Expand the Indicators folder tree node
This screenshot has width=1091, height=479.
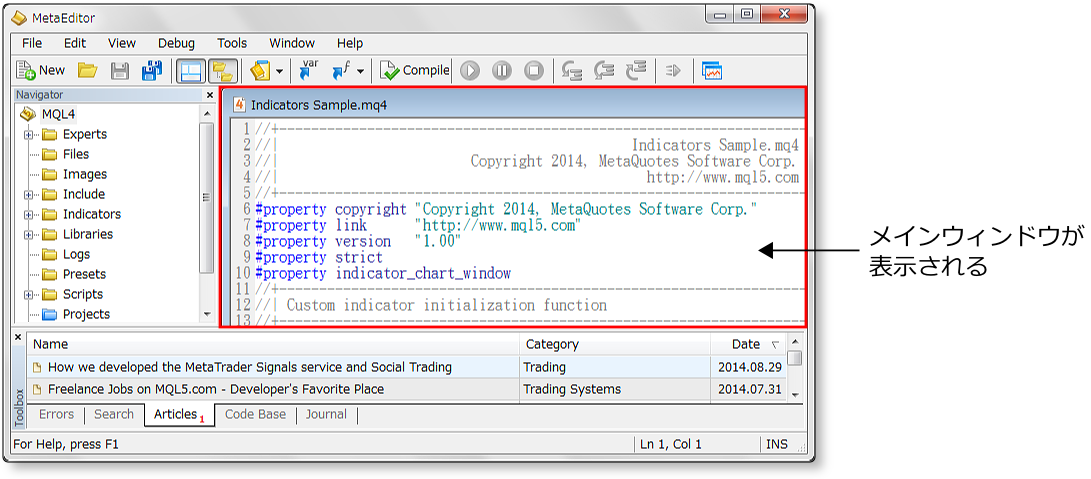coord(29,215)
